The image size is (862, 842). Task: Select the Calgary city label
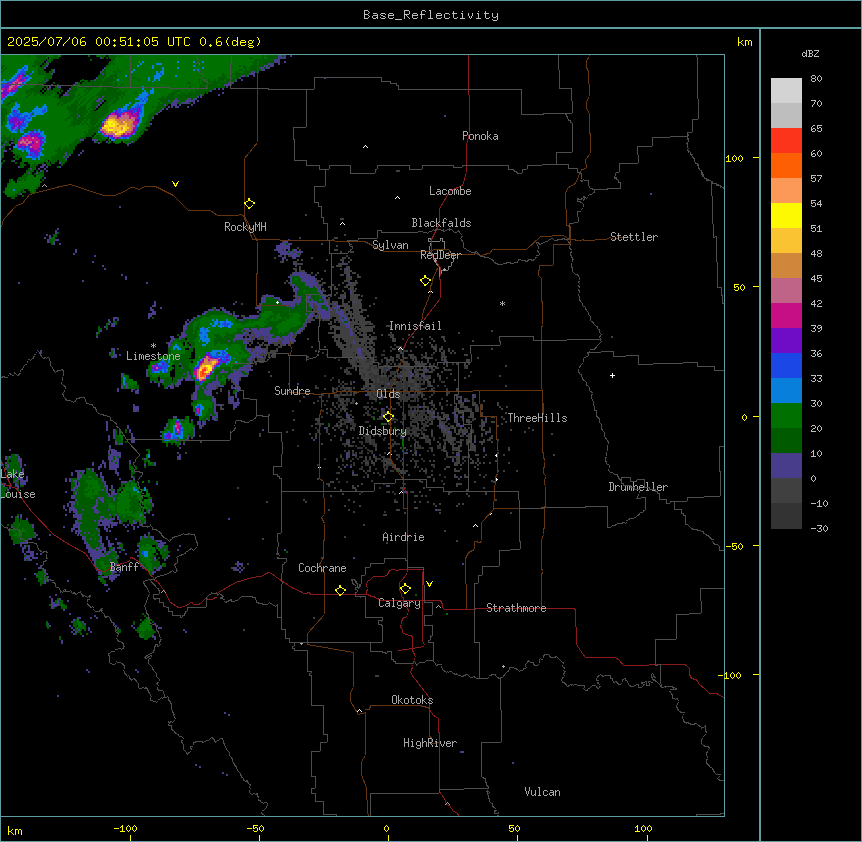pyautogui.click(x=399, y=603)
